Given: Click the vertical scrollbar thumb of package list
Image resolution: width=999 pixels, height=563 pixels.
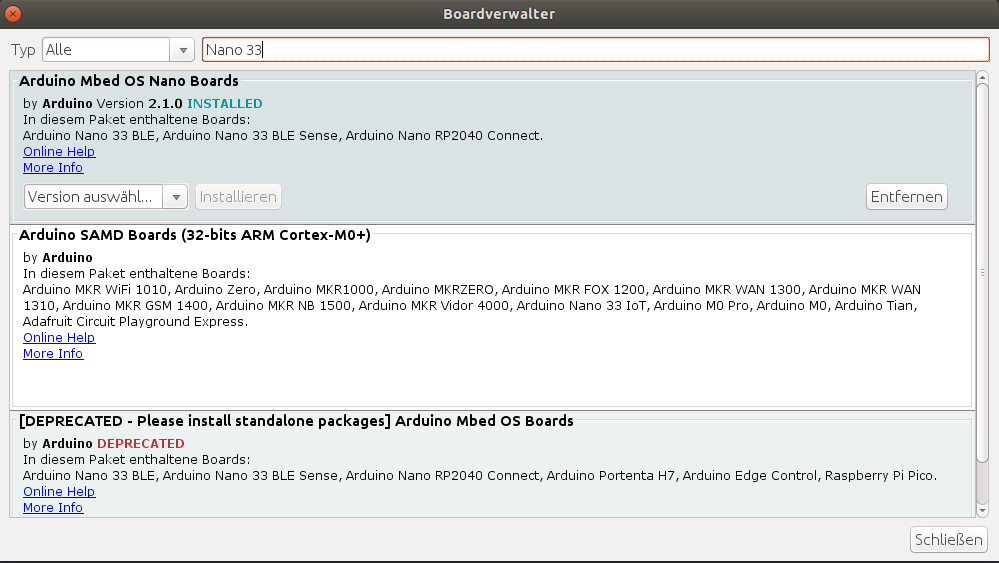Looking at the screenshot, I should pos(982,270).
